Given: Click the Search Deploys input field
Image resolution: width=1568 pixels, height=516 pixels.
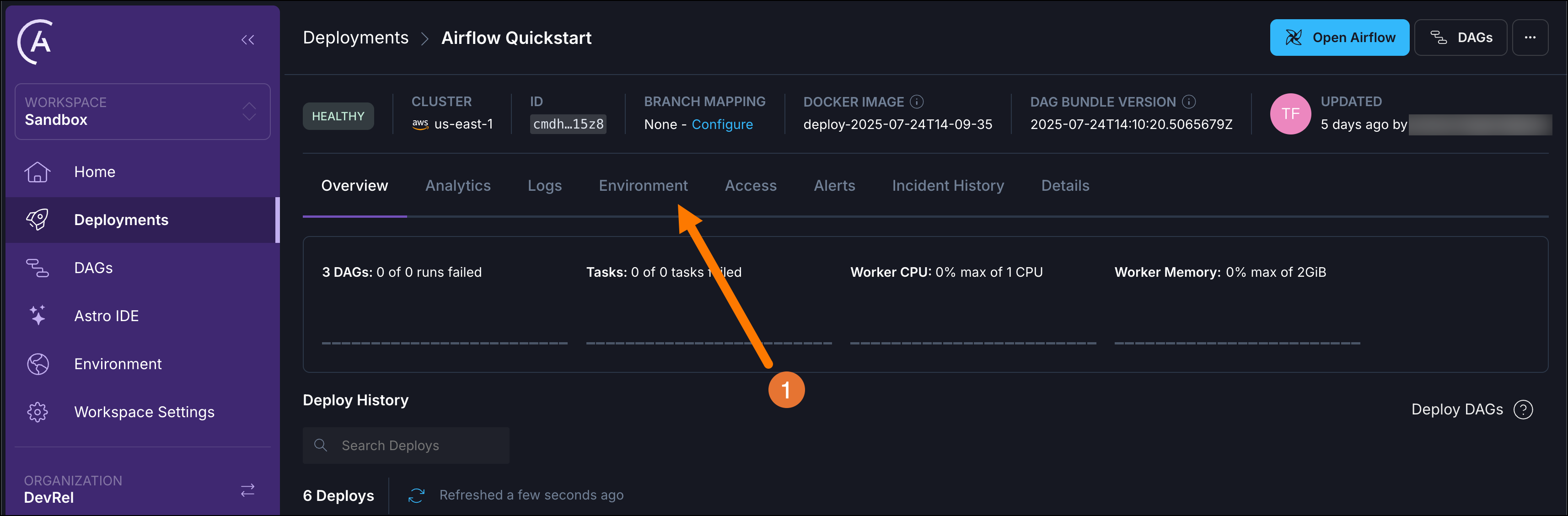Looking at the screenshot, I should coord(405,445).
